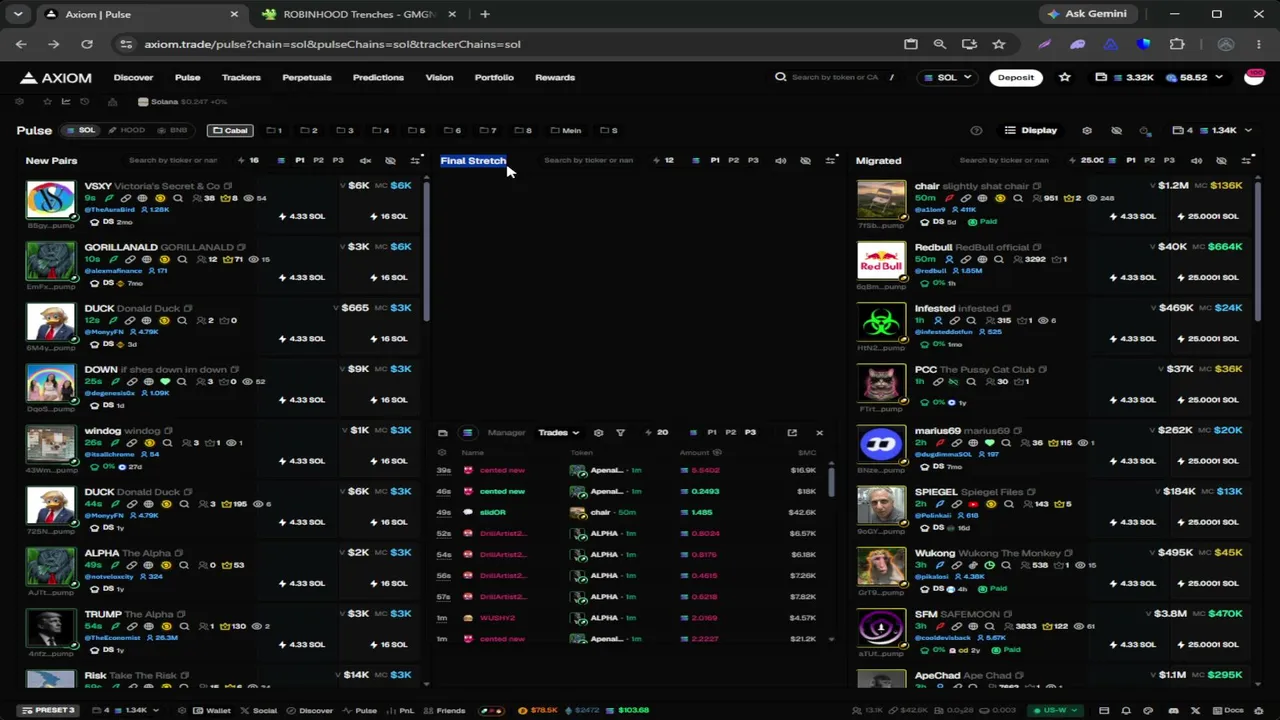Open Social in the bottom bar
Image resolution: width=1280 pixels, height=720 pixels.
tap(258, 710)
